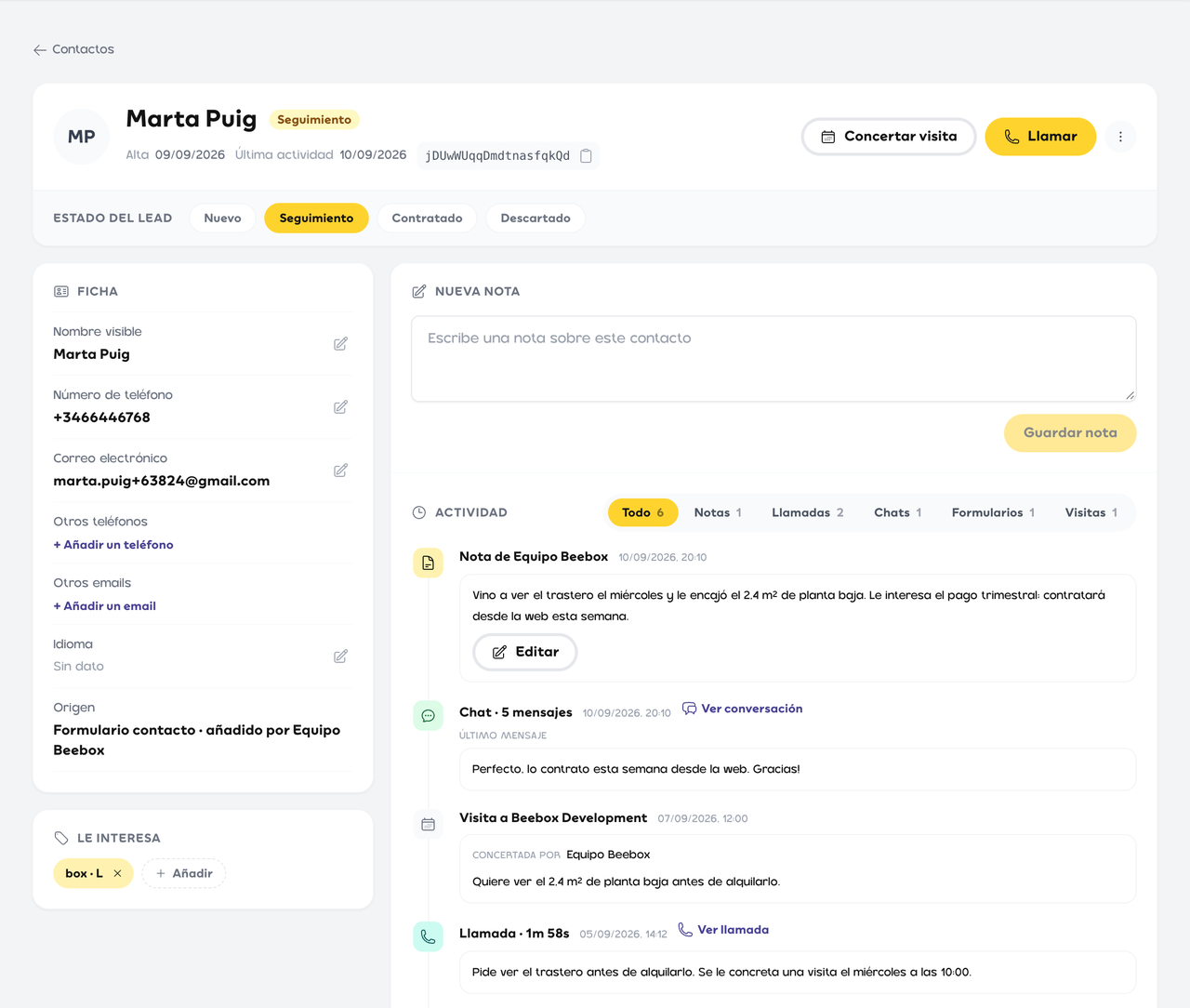
Task: Click the 'Visita a Beebox Development' heading
Action: coord(553,818)
